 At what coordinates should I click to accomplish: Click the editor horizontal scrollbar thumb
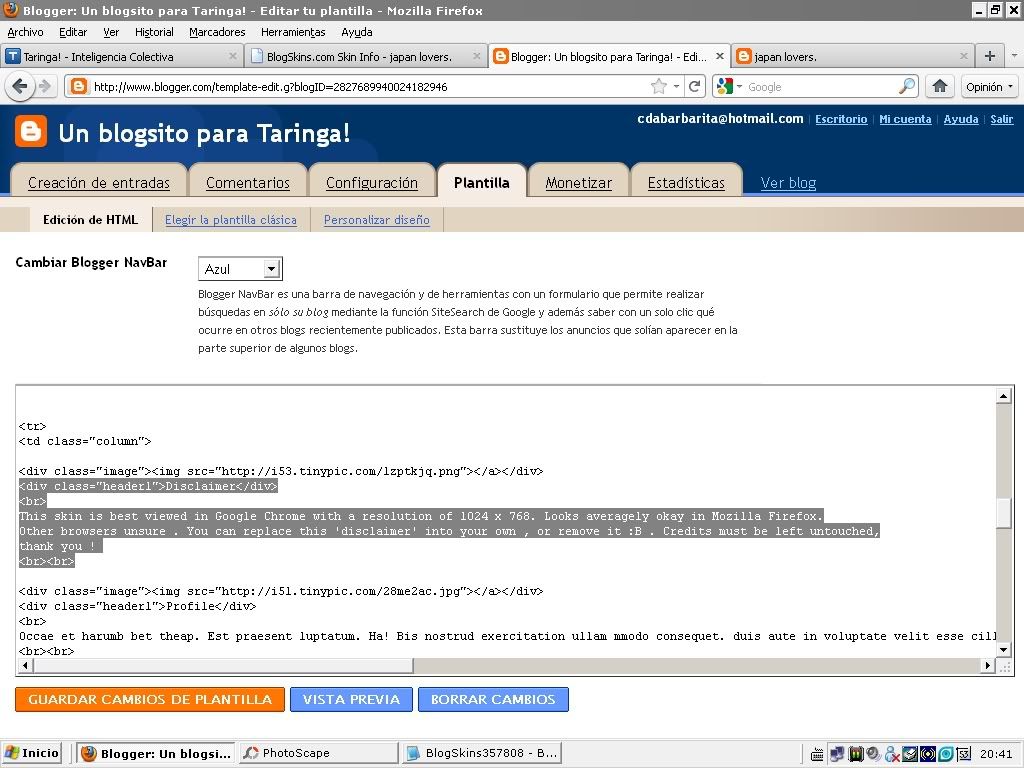coord(223,665)
